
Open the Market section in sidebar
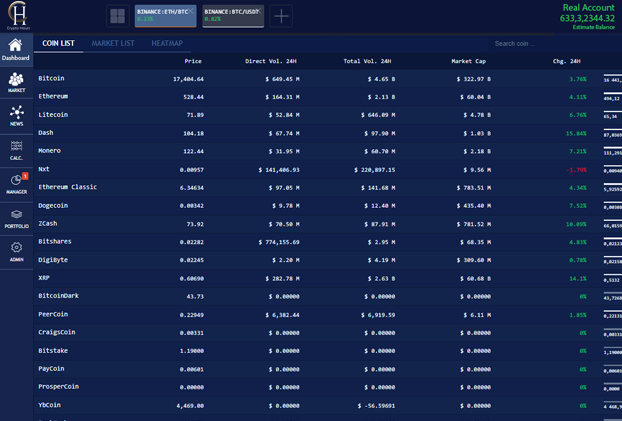(x=16, y=83)
